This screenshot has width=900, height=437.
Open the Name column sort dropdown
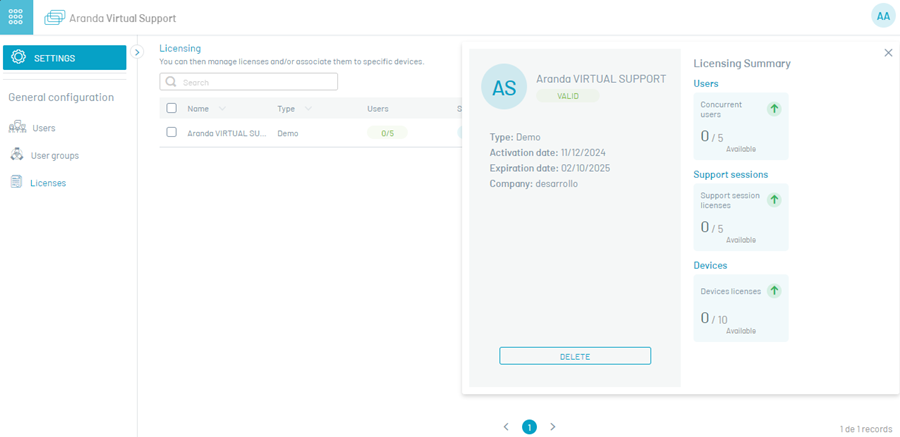[222, 109]
